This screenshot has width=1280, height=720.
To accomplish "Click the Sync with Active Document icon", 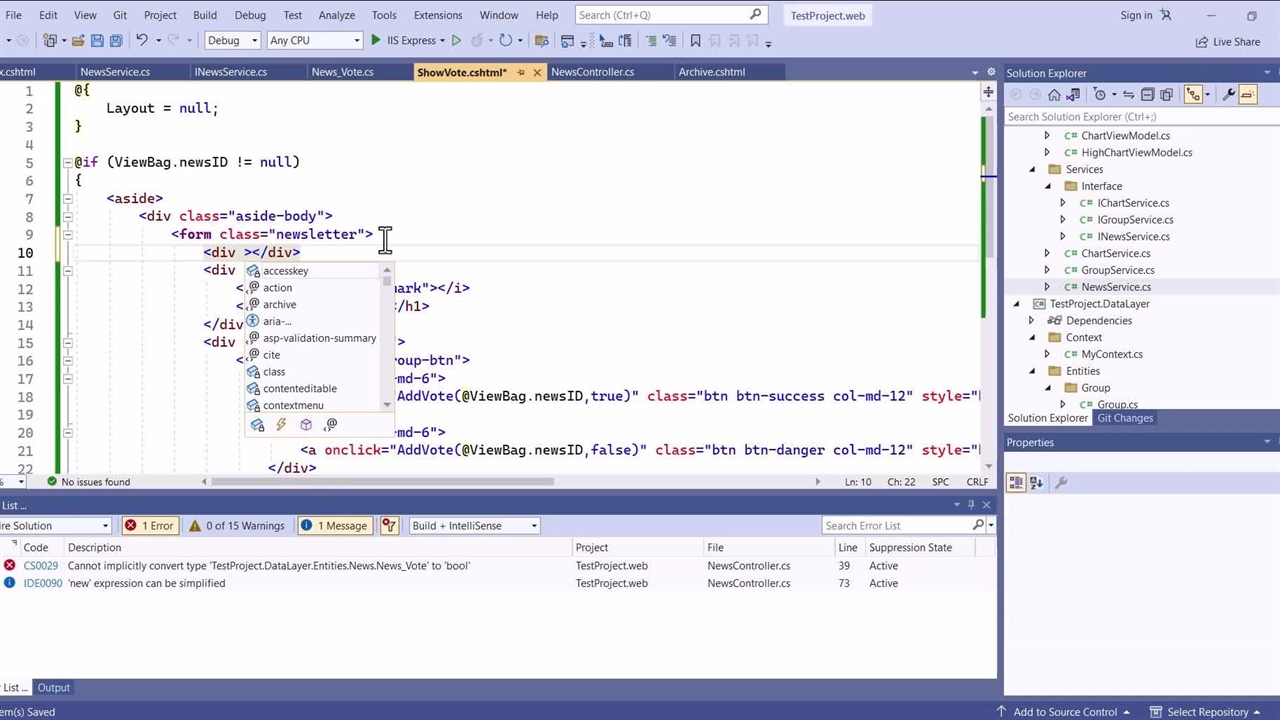I will click(x=1128, y=94).
